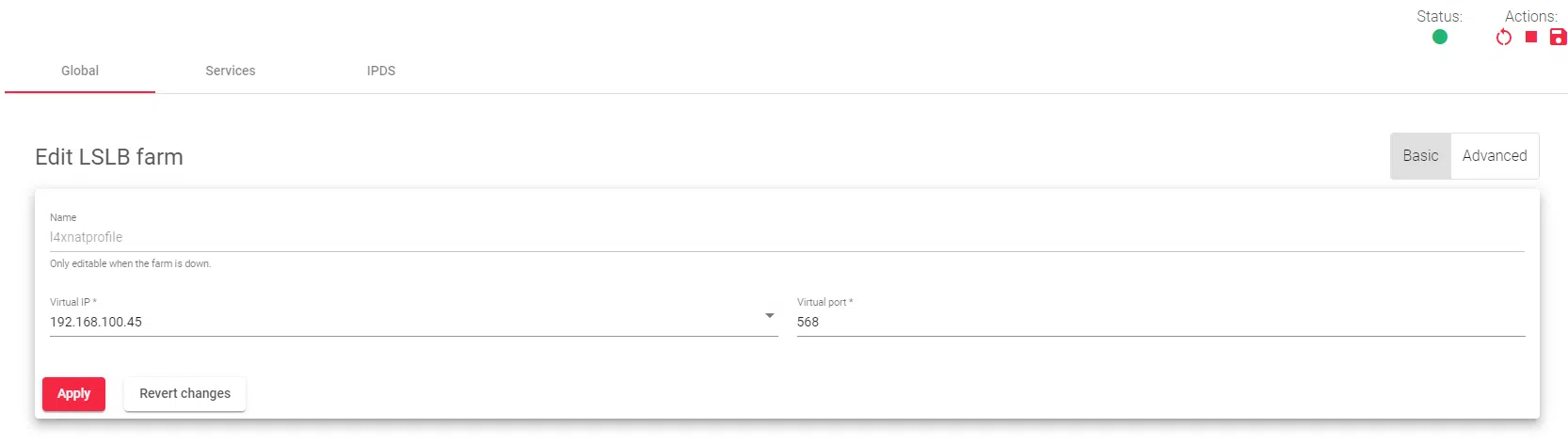The width and height of the screenshot is (1568, 444).
Task: Switch to Advanced view mode
Action: tap(1495, 156)
